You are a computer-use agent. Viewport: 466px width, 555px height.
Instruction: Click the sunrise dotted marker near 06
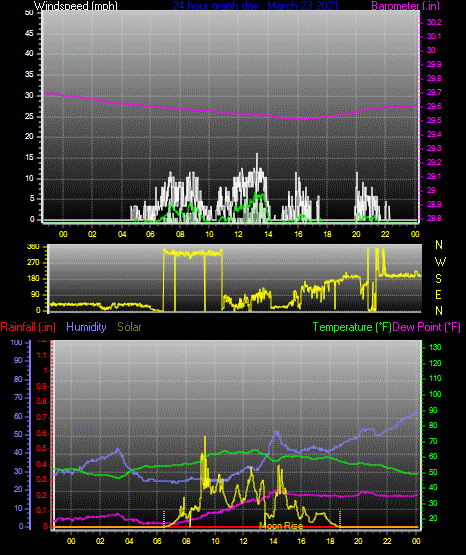coord(164,519)
